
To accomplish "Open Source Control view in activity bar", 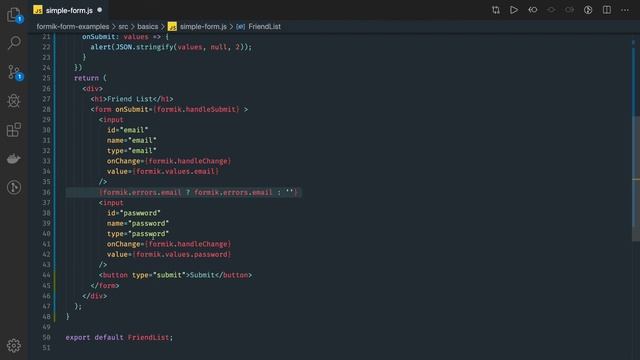I will 15,72.
